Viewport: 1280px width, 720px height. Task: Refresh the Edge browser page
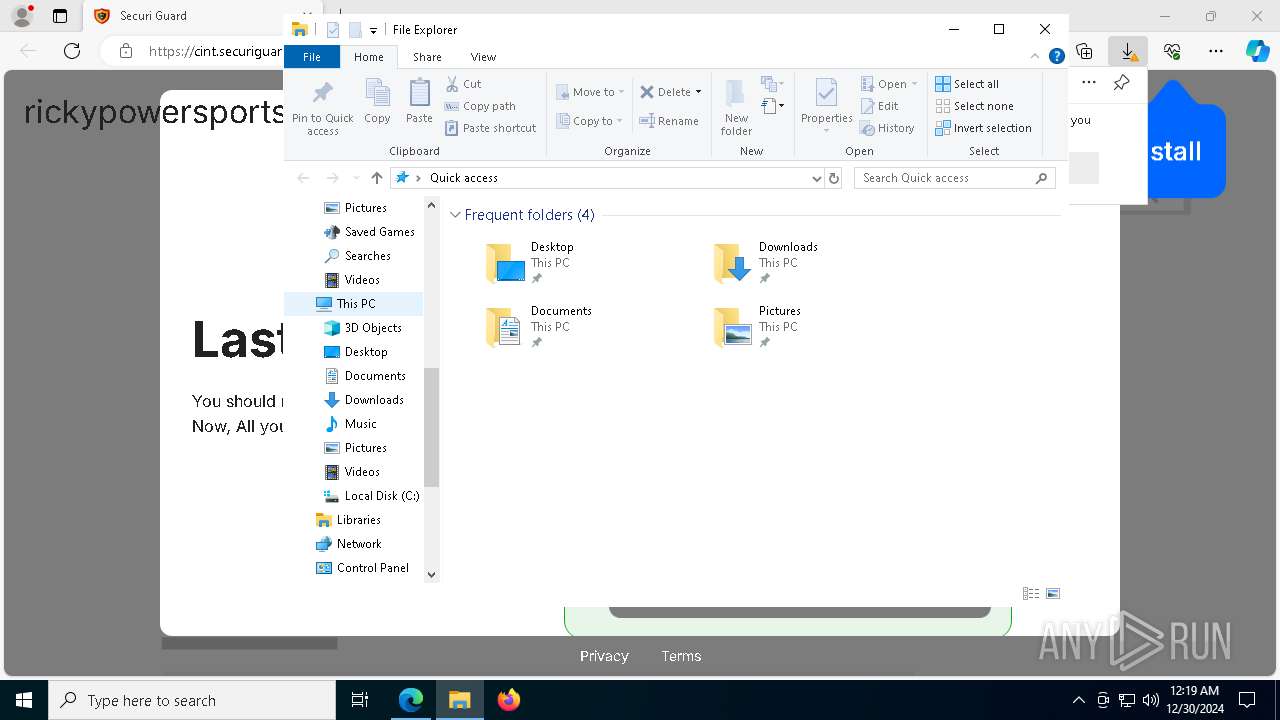[x=71, y=51]
